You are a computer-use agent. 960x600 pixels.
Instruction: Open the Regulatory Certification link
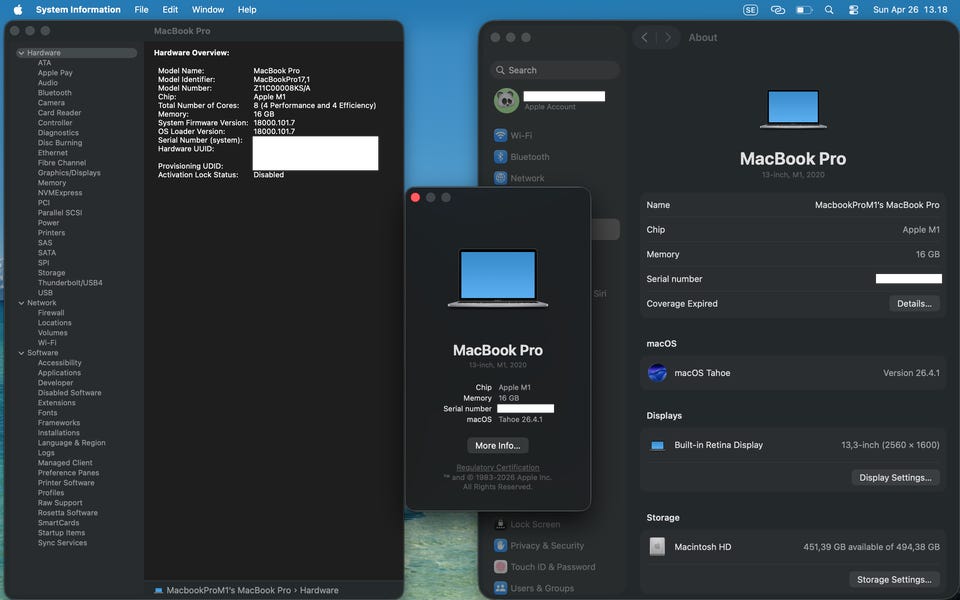498,468
